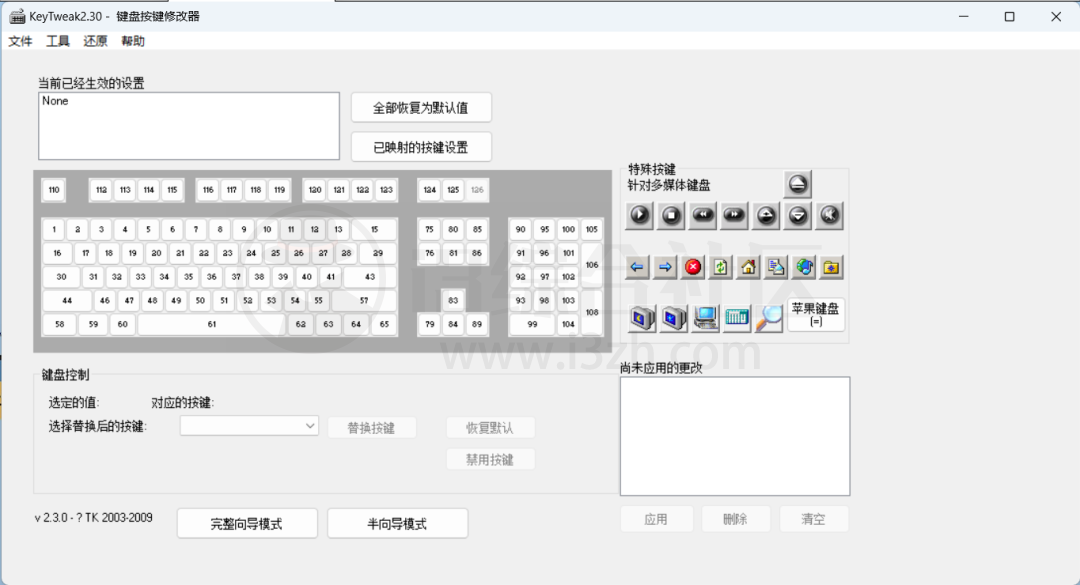This screenshot has width=1080, height=585.
Task: Open the 文件 menu
Action: (20, 41)
